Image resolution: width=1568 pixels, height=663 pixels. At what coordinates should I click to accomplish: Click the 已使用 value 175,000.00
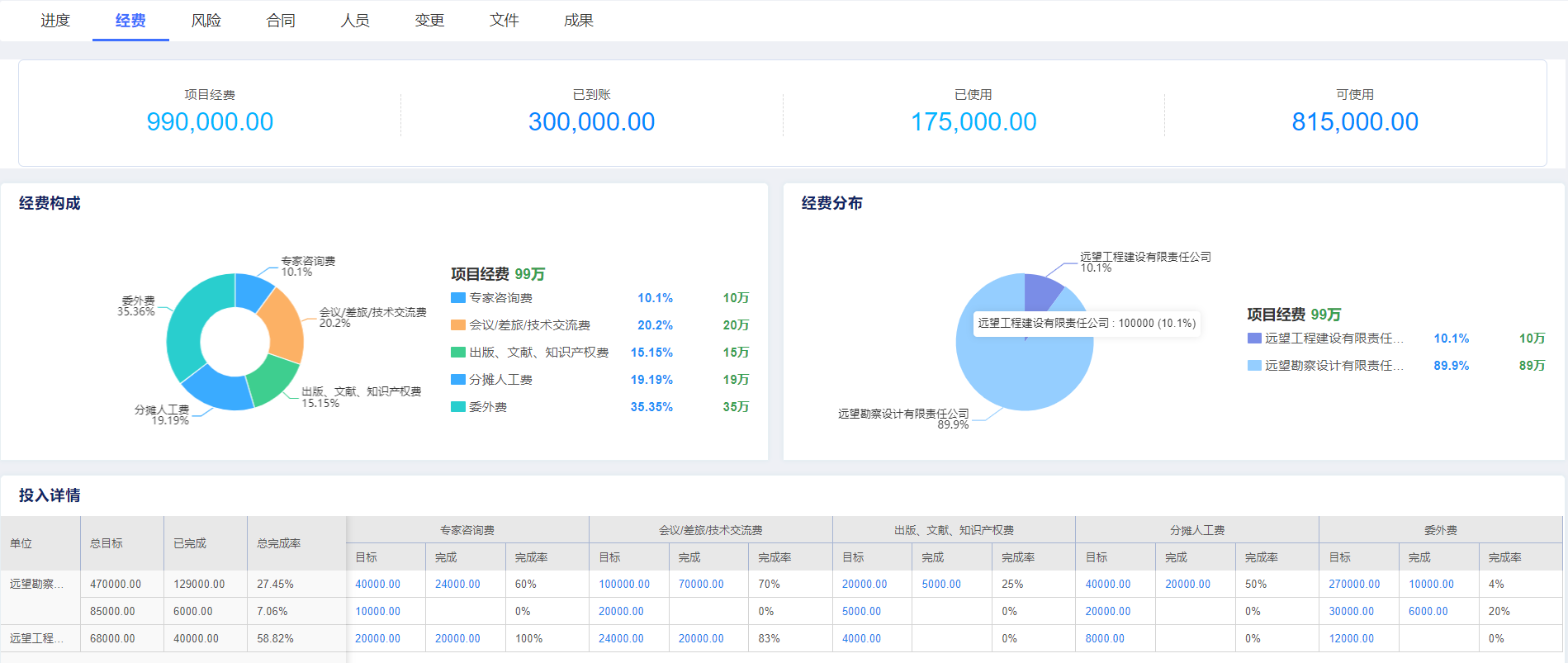click(x=973, y=122)
